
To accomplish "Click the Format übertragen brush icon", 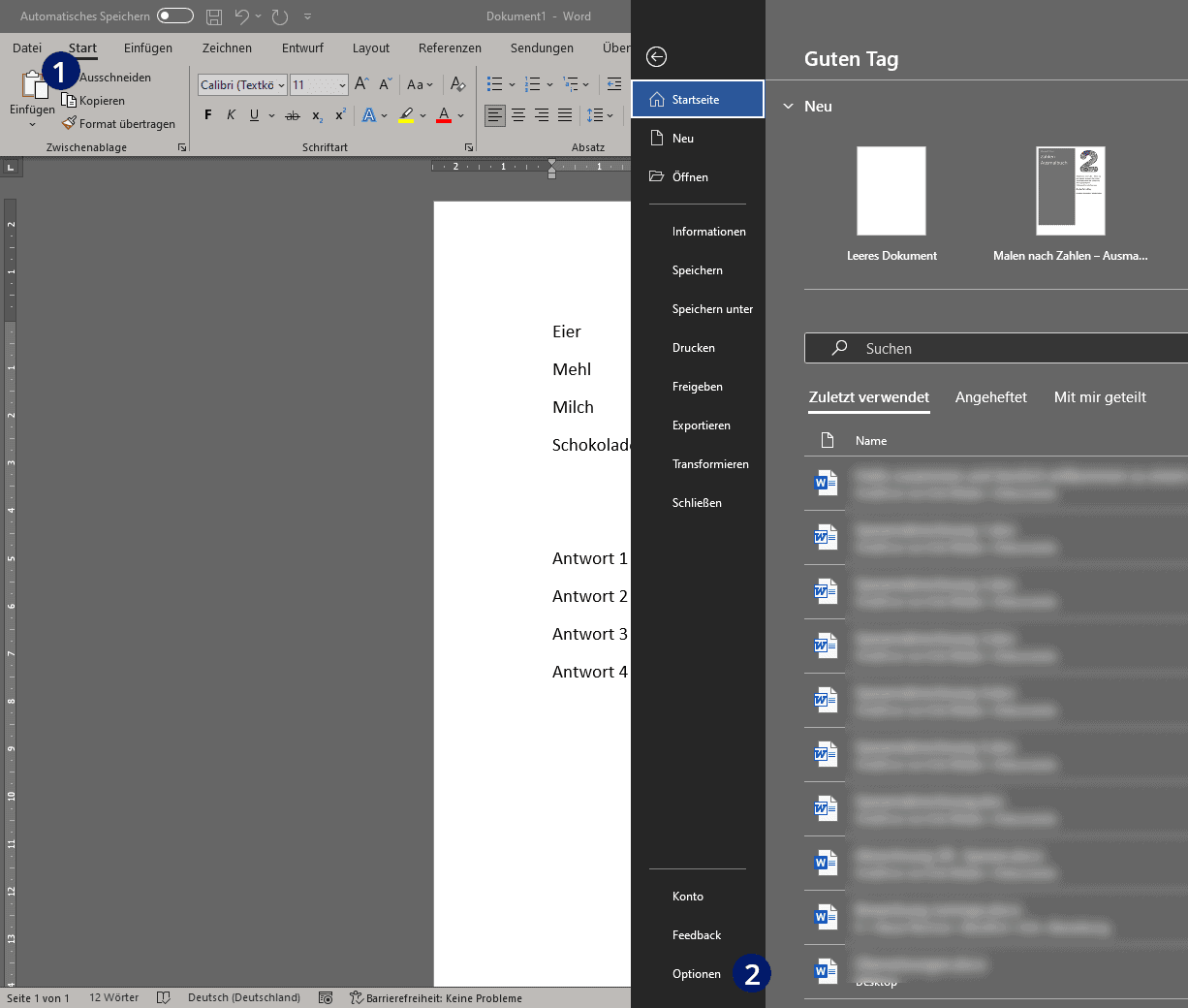I will (x=69, y=123).
